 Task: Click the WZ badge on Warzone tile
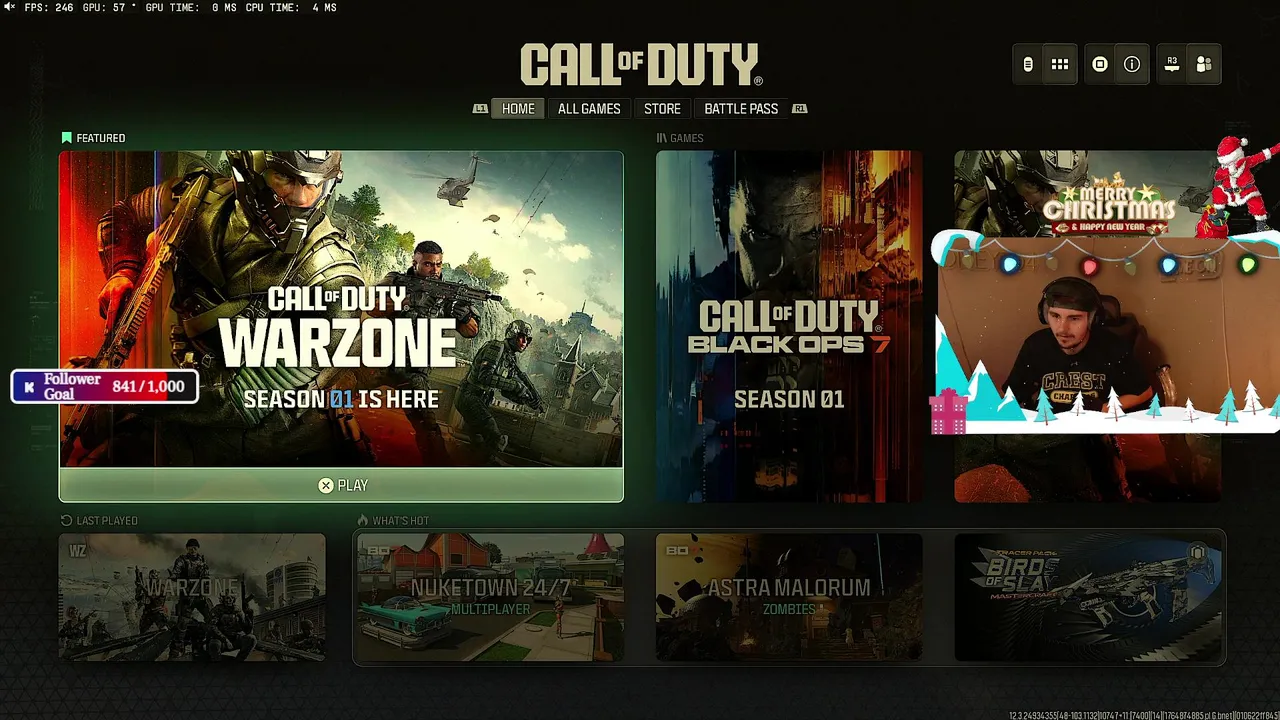tap(77, 550)
